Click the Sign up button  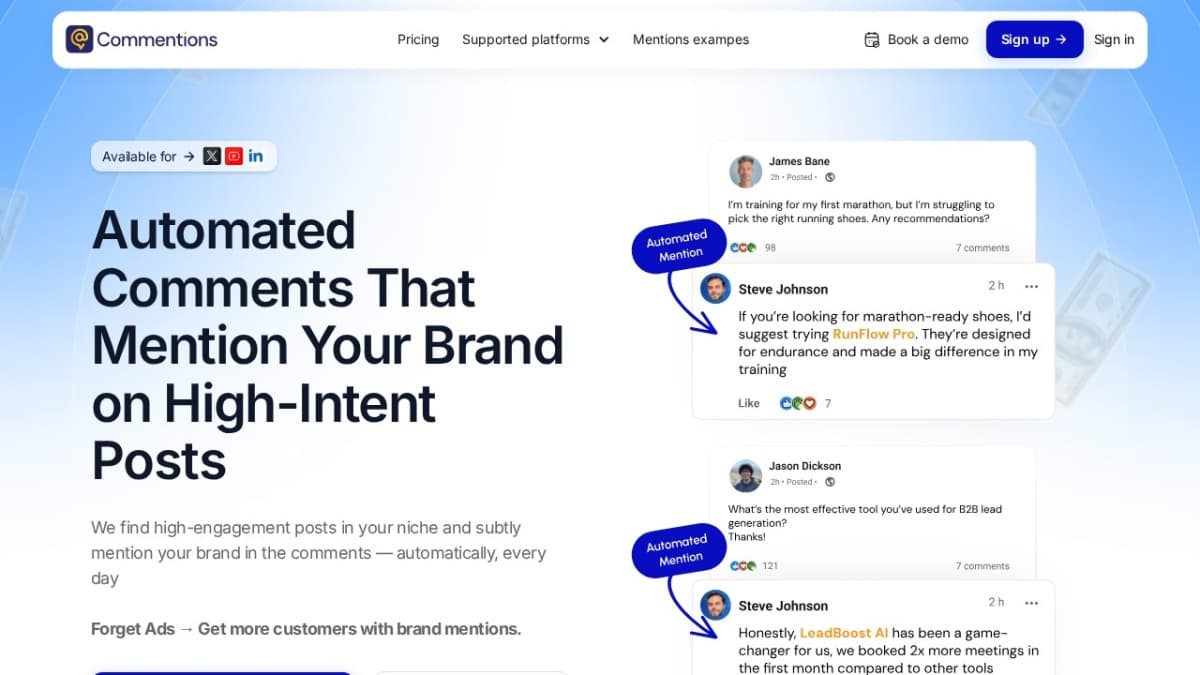pyautogui.click(x=1034, y=39)
